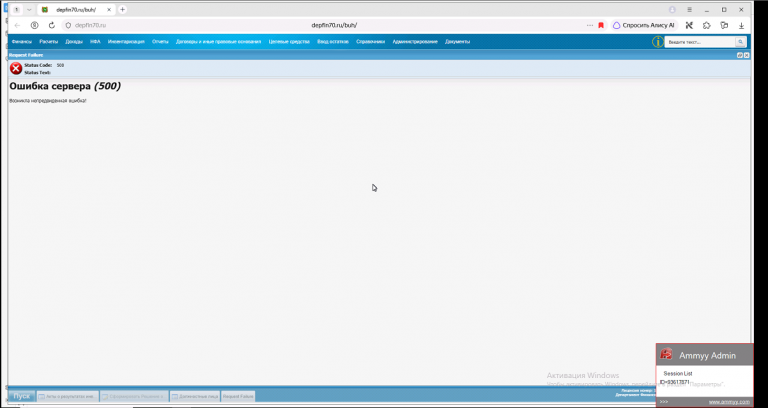The width and height of the screenshot is (768, 408).
Task: Open Договоры и иные правовые основания menu
Action: [218, 42]
